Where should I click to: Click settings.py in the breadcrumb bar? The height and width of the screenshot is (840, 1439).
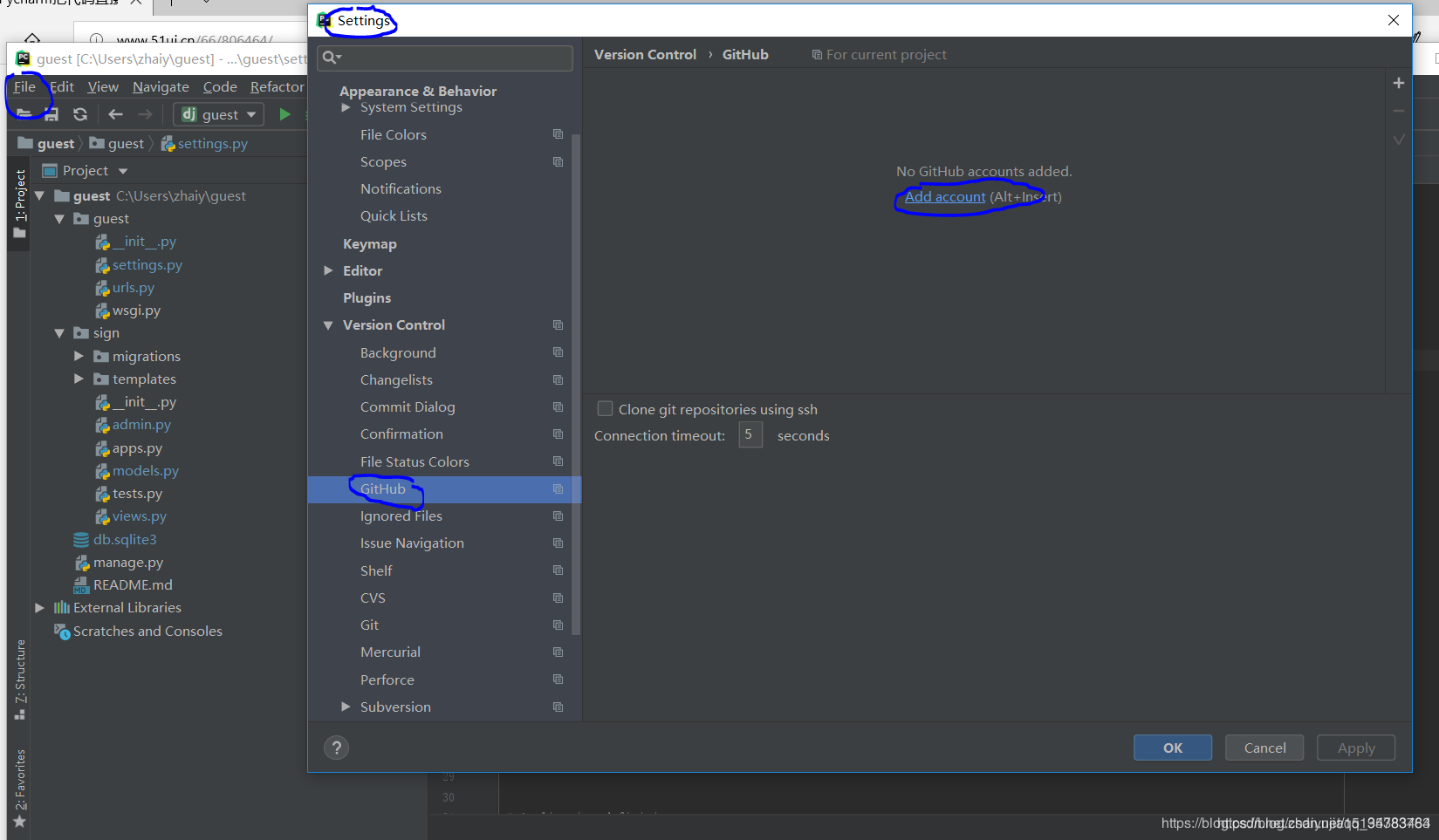[x=212, y=143]
